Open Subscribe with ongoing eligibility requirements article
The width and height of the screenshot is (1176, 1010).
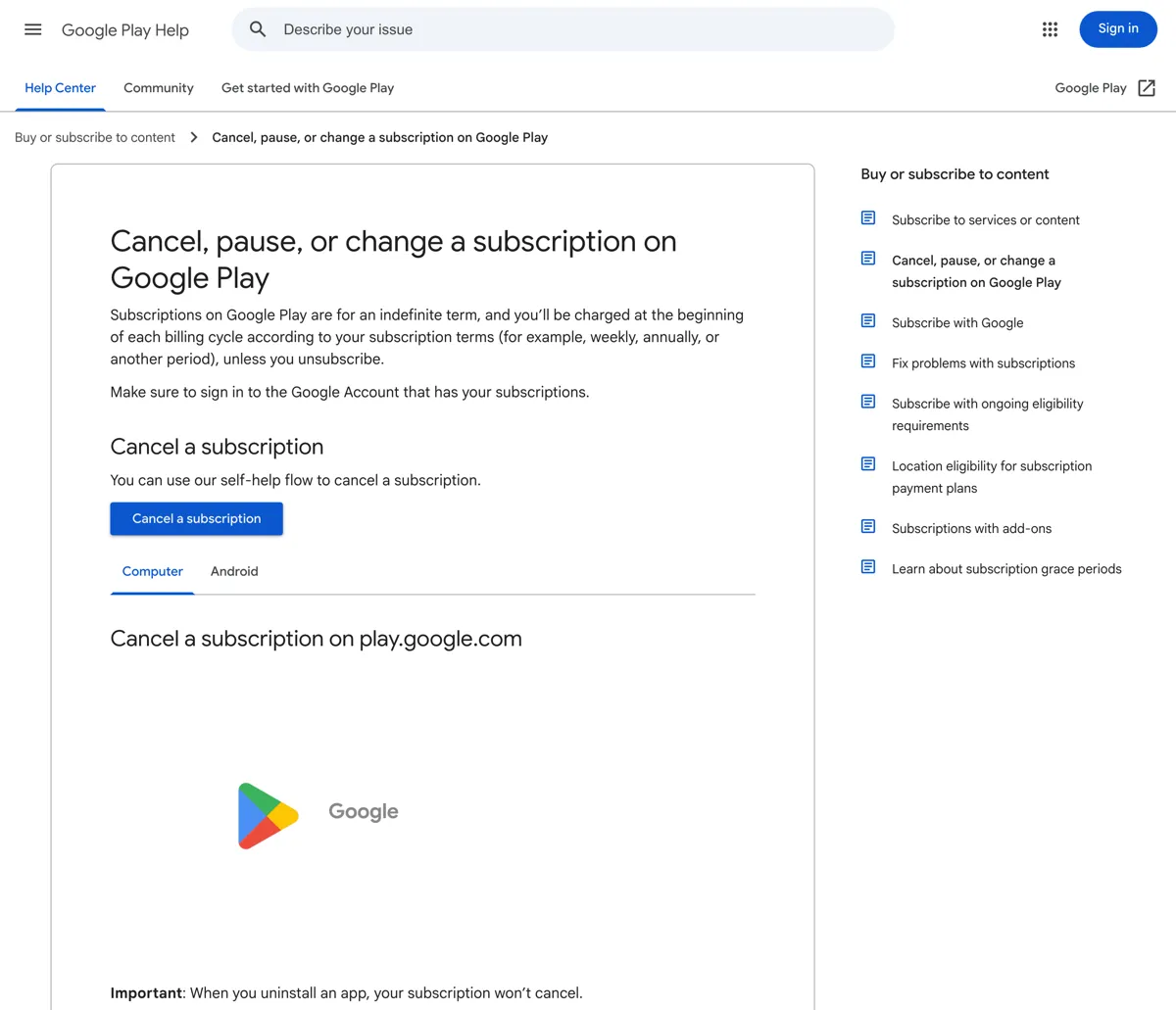pyautogui.click(x=988, y=414)
